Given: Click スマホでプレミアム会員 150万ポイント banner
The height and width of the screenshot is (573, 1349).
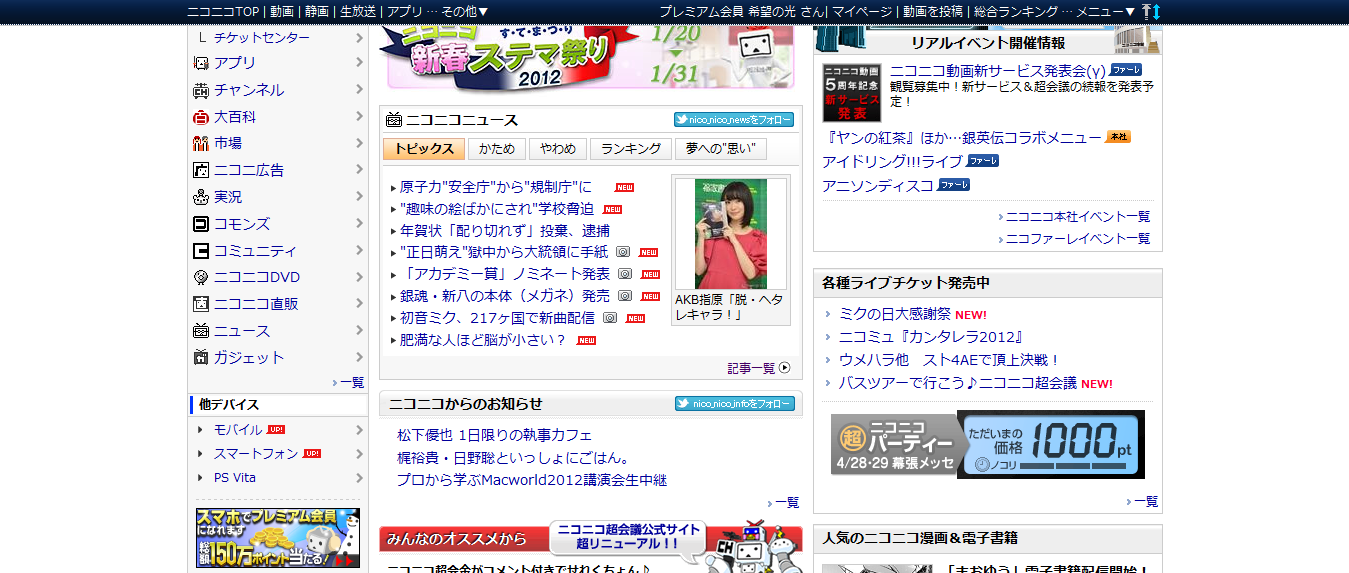Looking at the screenshot, I should (278, 538).
